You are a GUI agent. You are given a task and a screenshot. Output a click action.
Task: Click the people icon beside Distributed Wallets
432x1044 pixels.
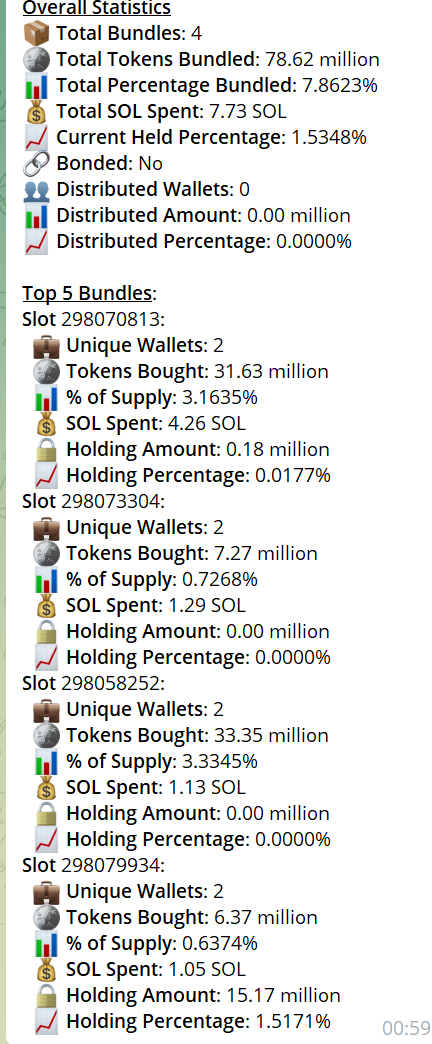click(35, 190)
